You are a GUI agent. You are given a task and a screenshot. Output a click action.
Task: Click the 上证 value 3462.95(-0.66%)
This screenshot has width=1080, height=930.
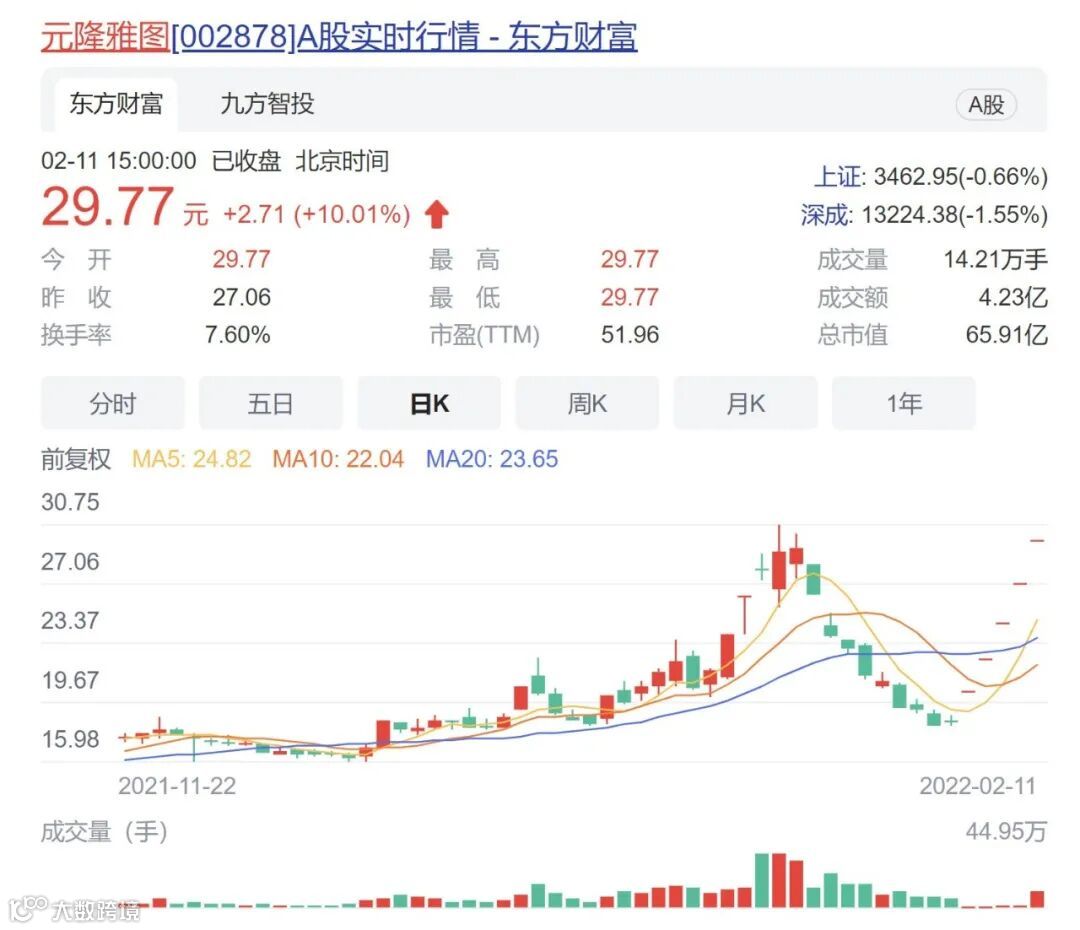(961, 176)
